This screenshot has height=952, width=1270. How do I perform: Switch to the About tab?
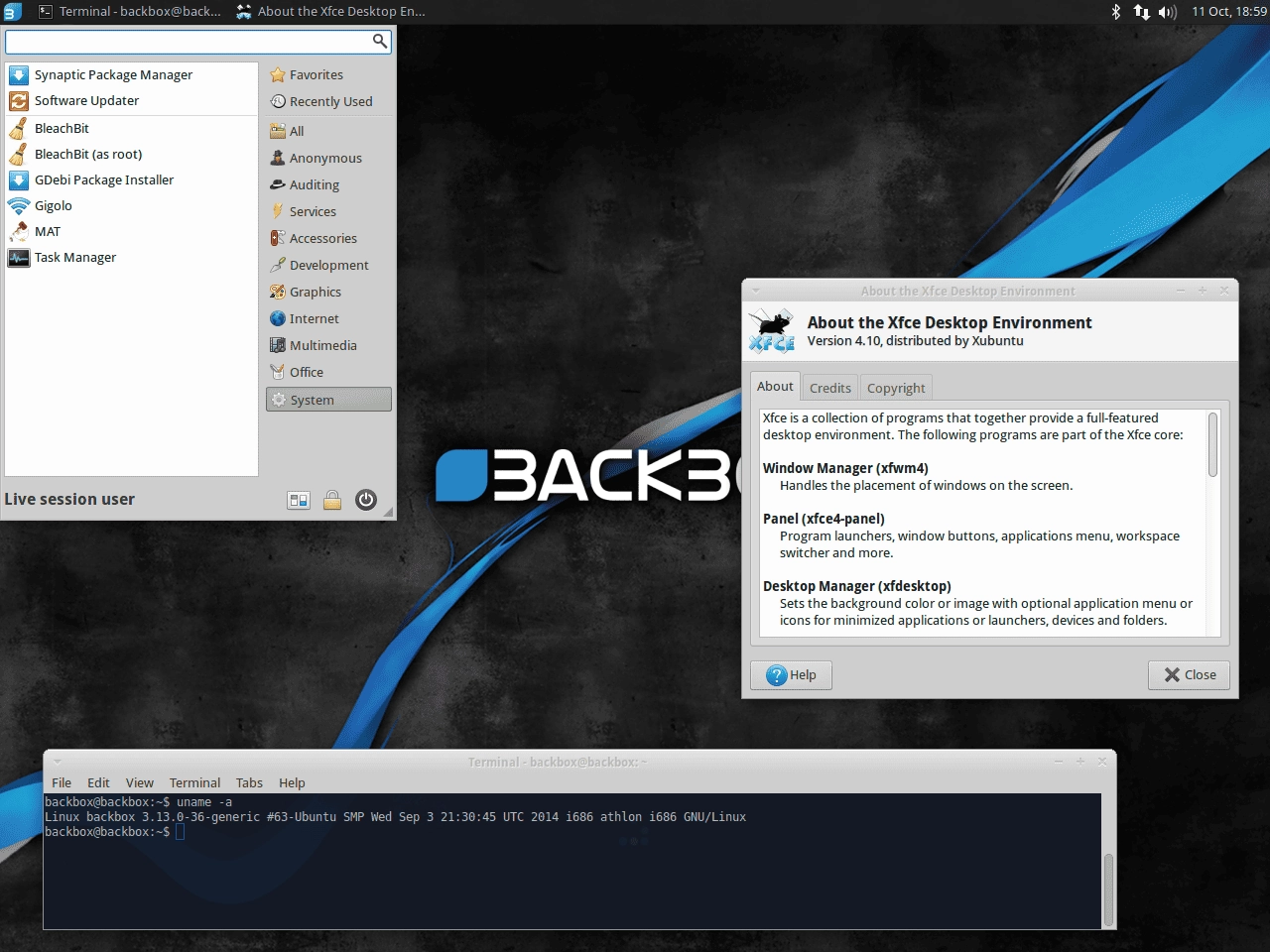pyautogui.click(x=775, y=387)
